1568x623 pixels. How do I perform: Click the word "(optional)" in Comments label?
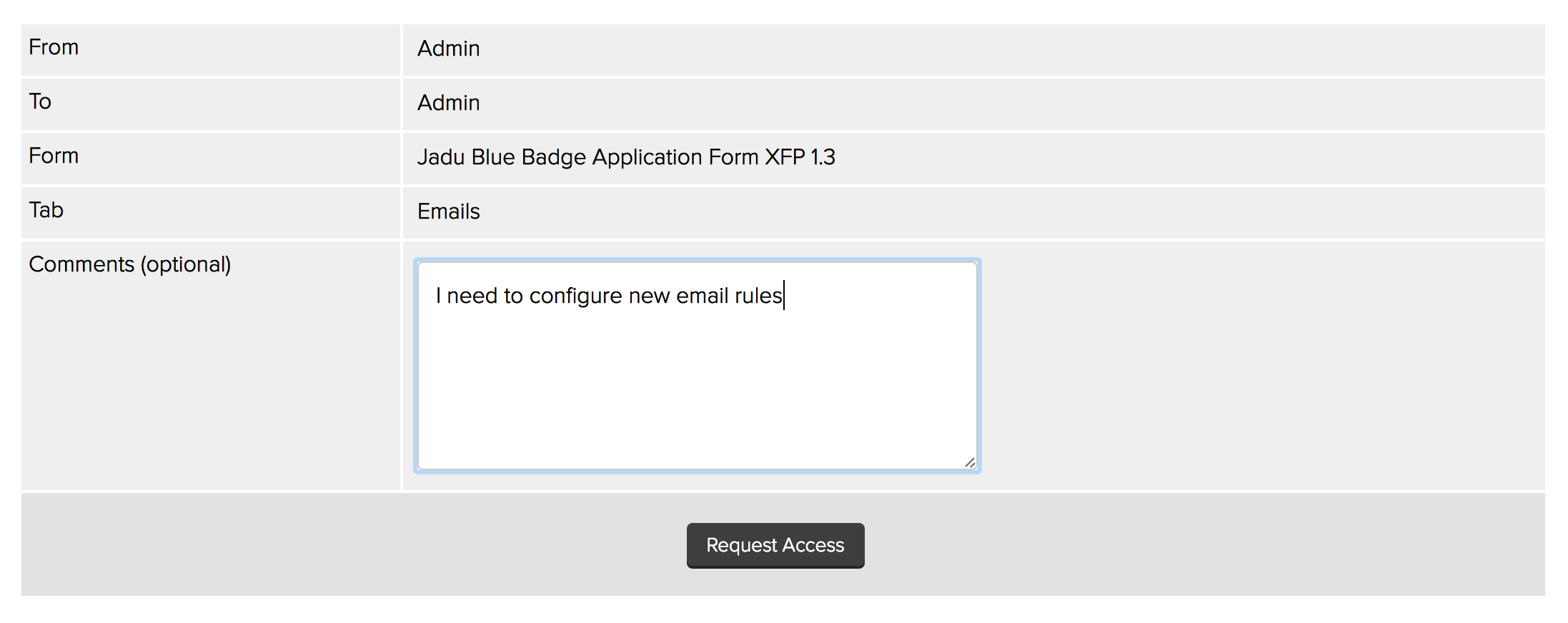[186, 264]
